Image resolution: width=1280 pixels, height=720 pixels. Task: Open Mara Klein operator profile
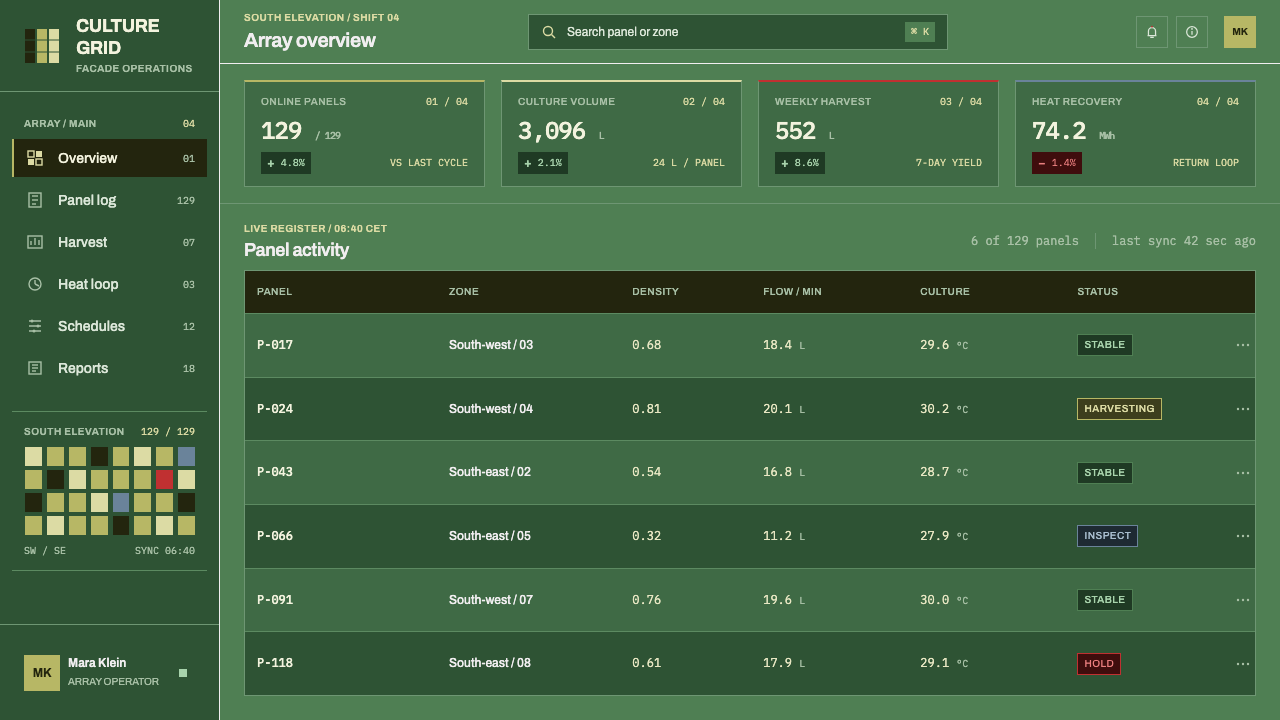coord(109,673)
